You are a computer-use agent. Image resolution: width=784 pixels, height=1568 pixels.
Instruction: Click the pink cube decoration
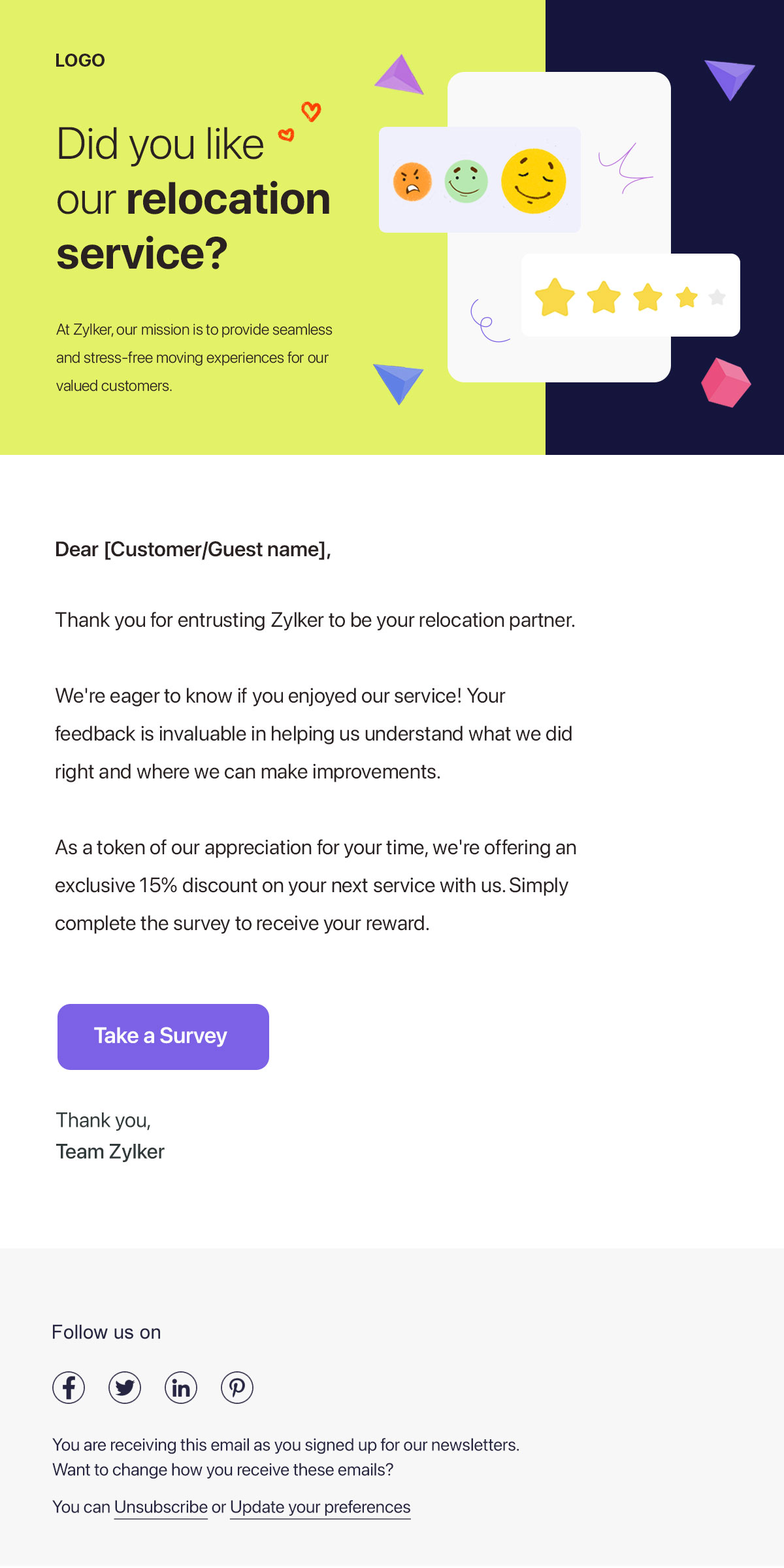pos(726,382)
